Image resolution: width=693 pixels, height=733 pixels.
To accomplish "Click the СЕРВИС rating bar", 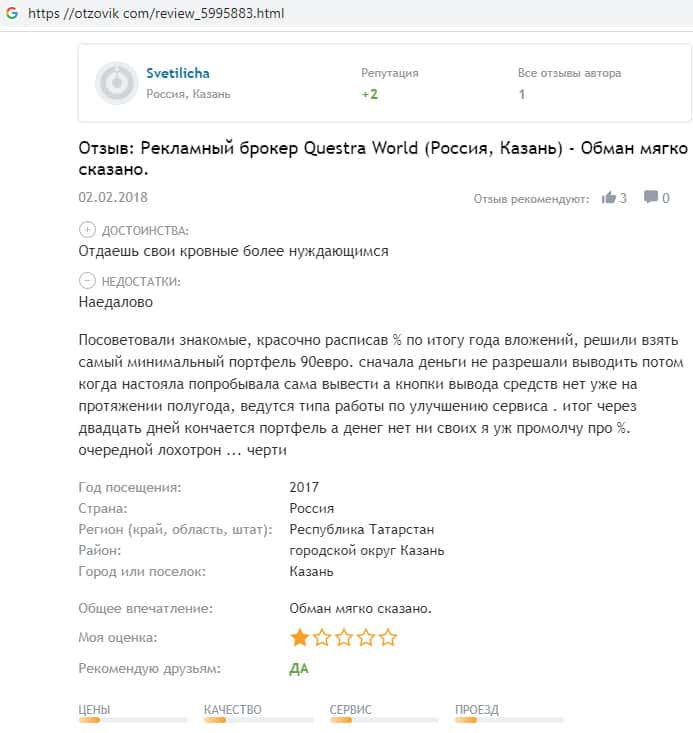I will coord(385,719).
